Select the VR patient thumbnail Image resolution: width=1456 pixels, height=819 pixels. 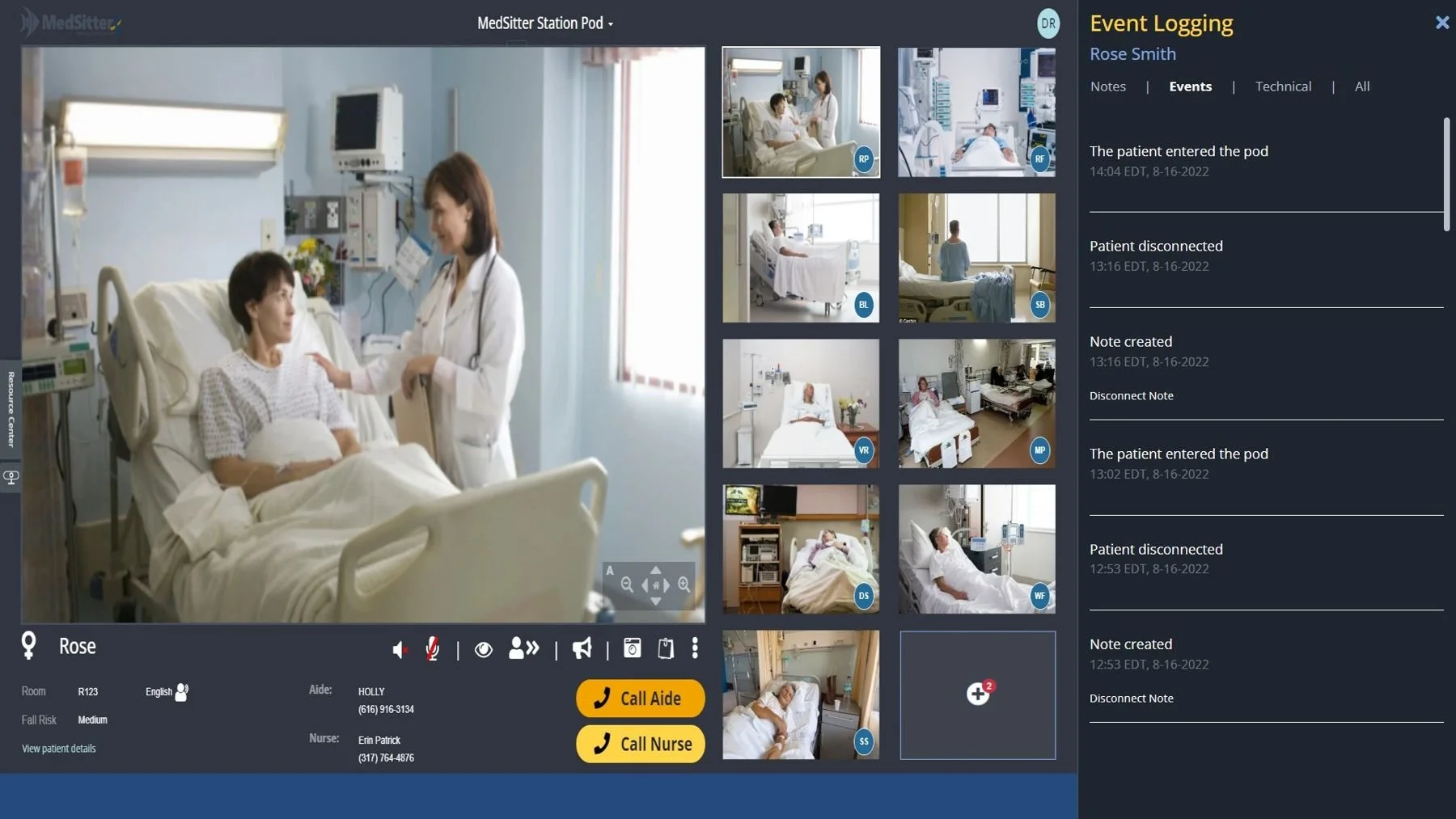click(801, 403)
